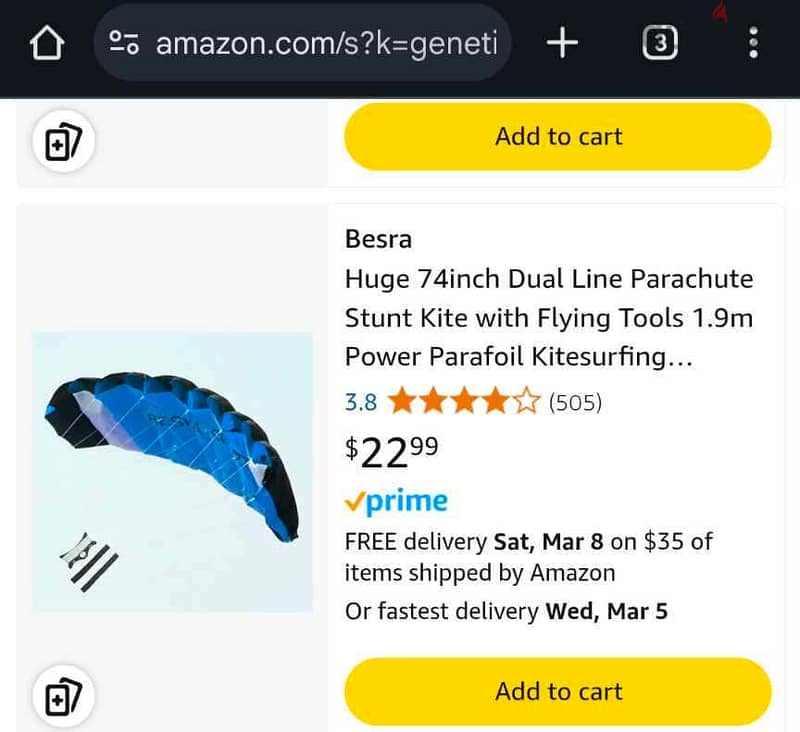Image resolution: width=800 pixels, height=732 pixels.
Task: Tap the top add-to-list card icon
Action: (63, 141)
